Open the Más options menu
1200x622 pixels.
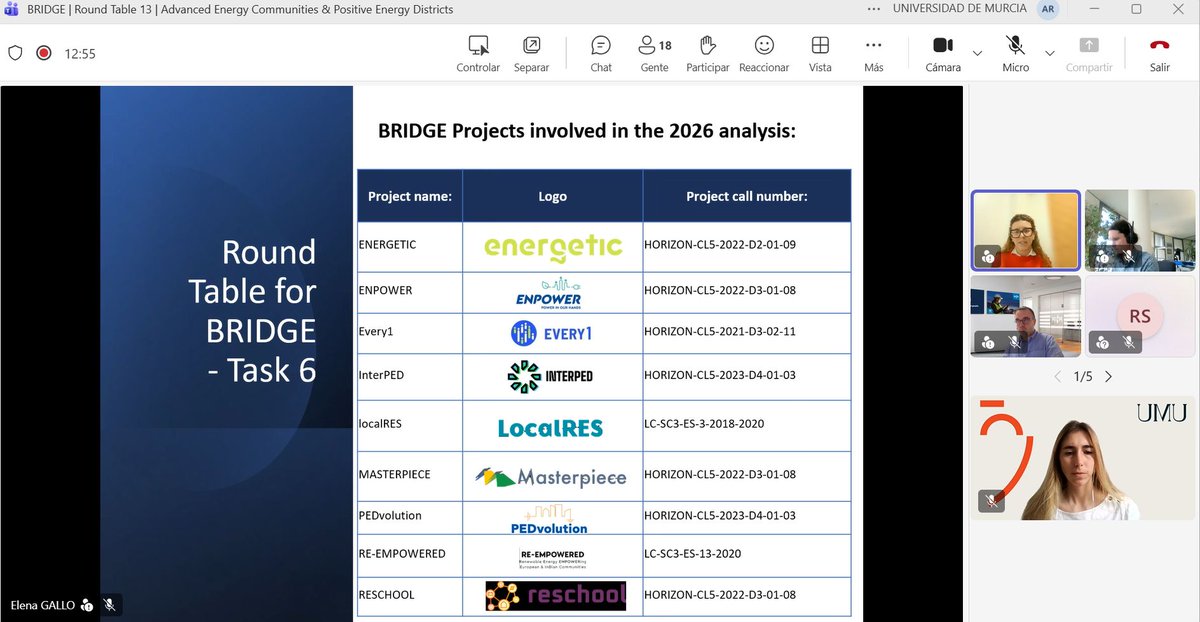pos(874,54)
